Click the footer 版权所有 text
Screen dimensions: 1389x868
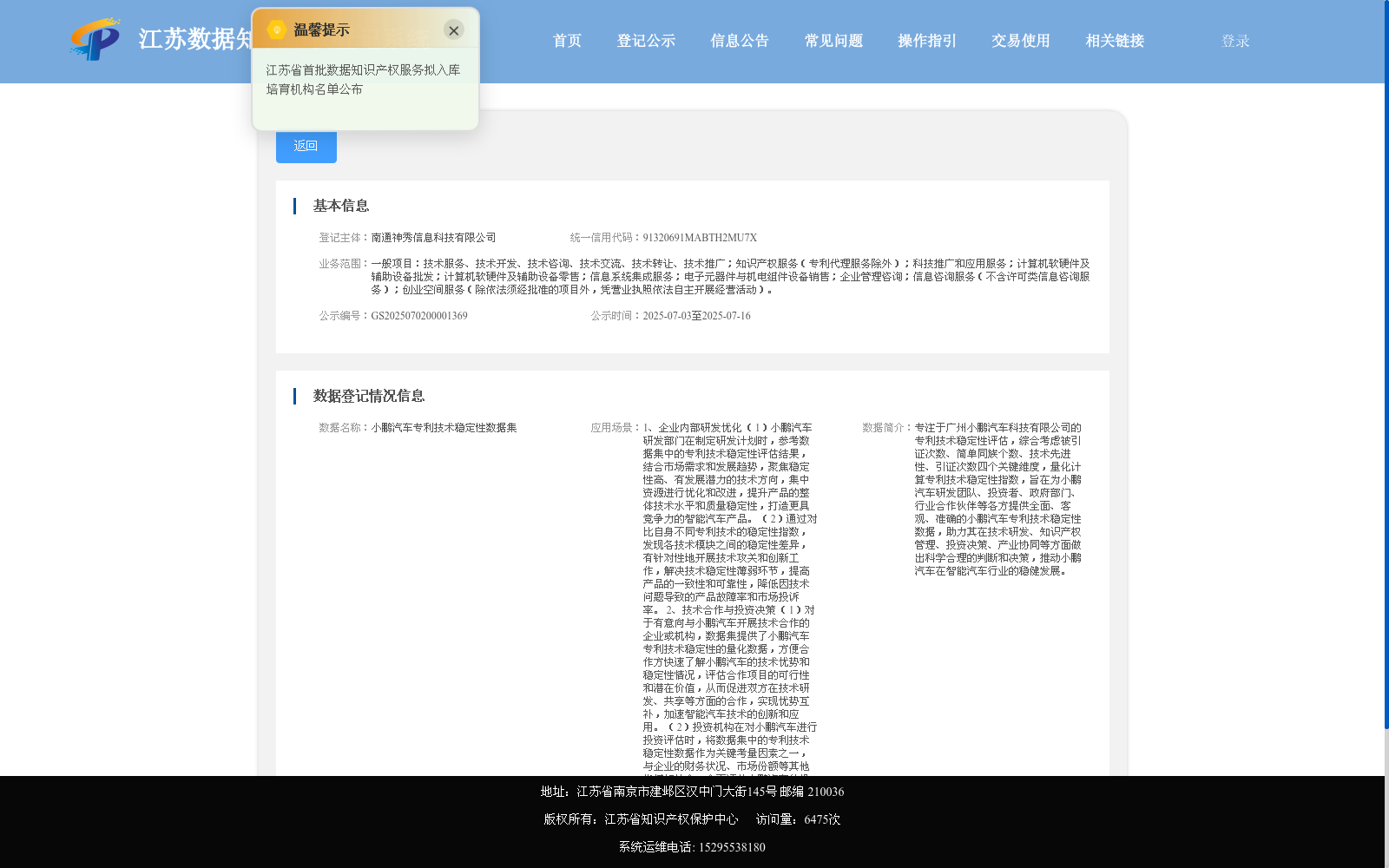coord(641,819)
